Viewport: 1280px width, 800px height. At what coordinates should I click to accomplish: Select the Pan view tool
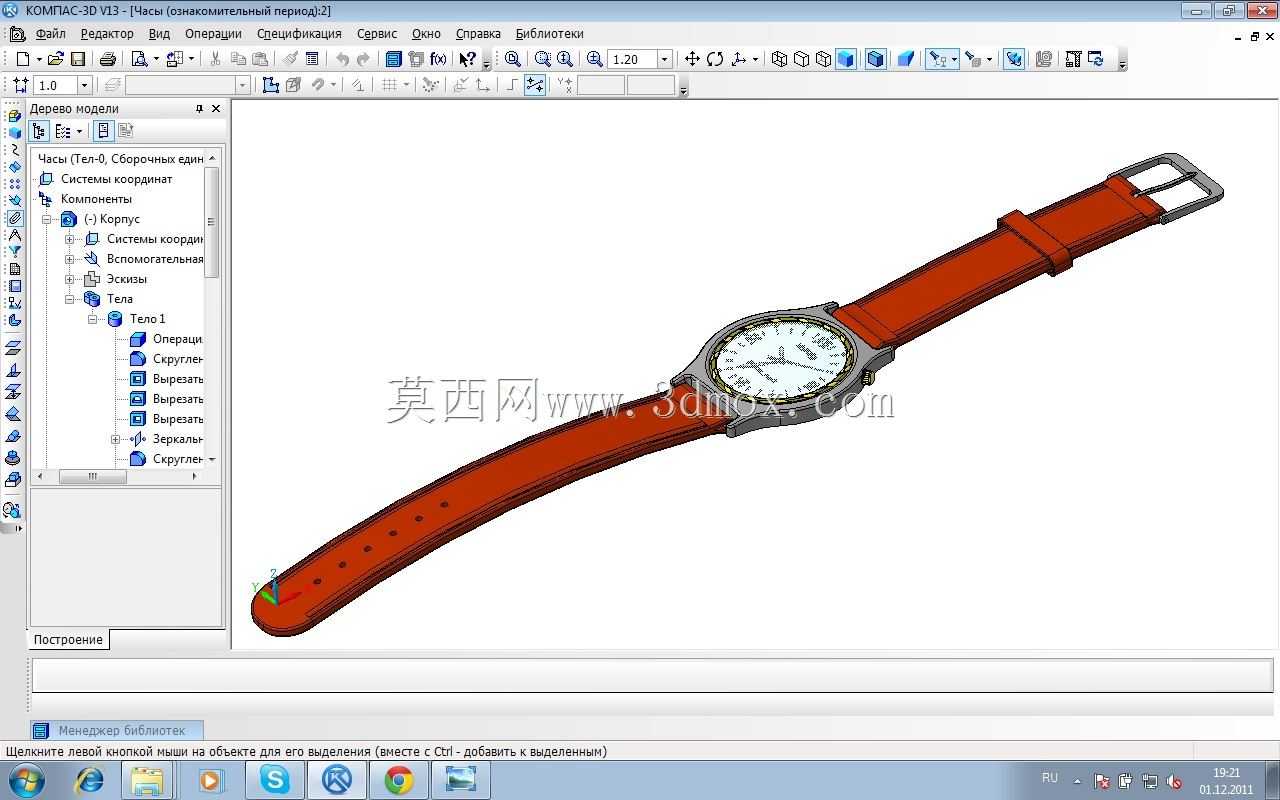pyautogui.click(x=692, y=59)
